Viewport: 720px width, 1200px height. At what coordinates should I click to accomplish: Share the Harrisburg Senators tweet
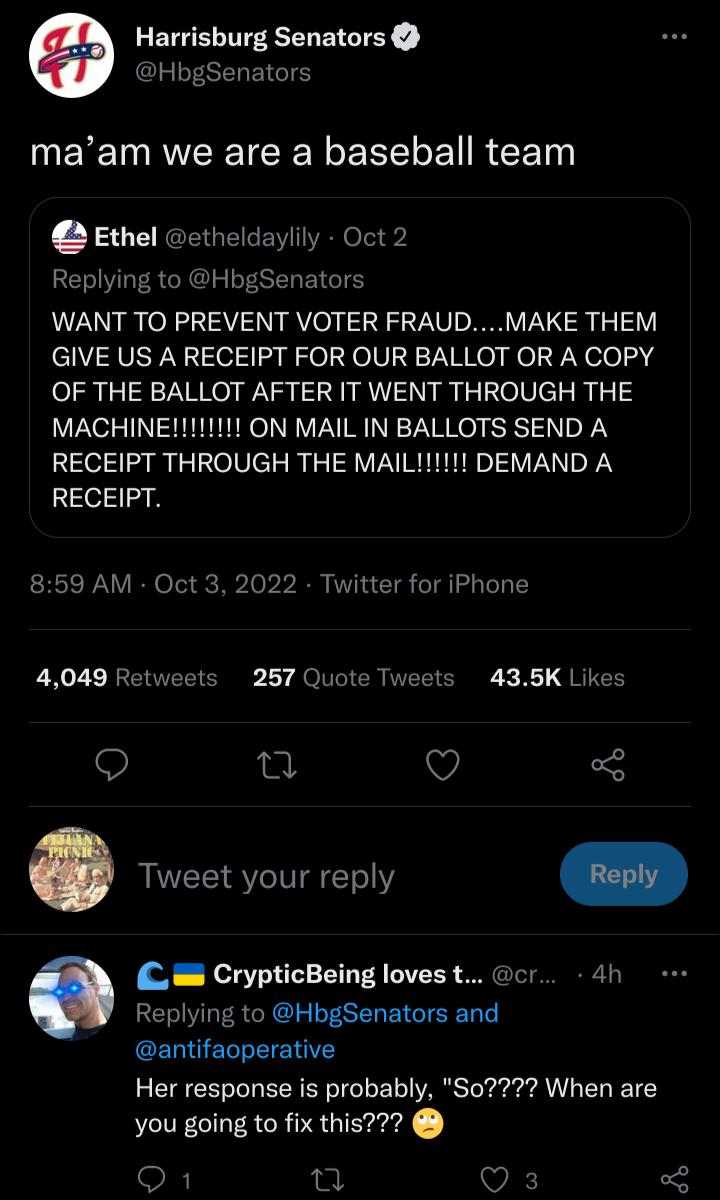(x=608, y=765)
